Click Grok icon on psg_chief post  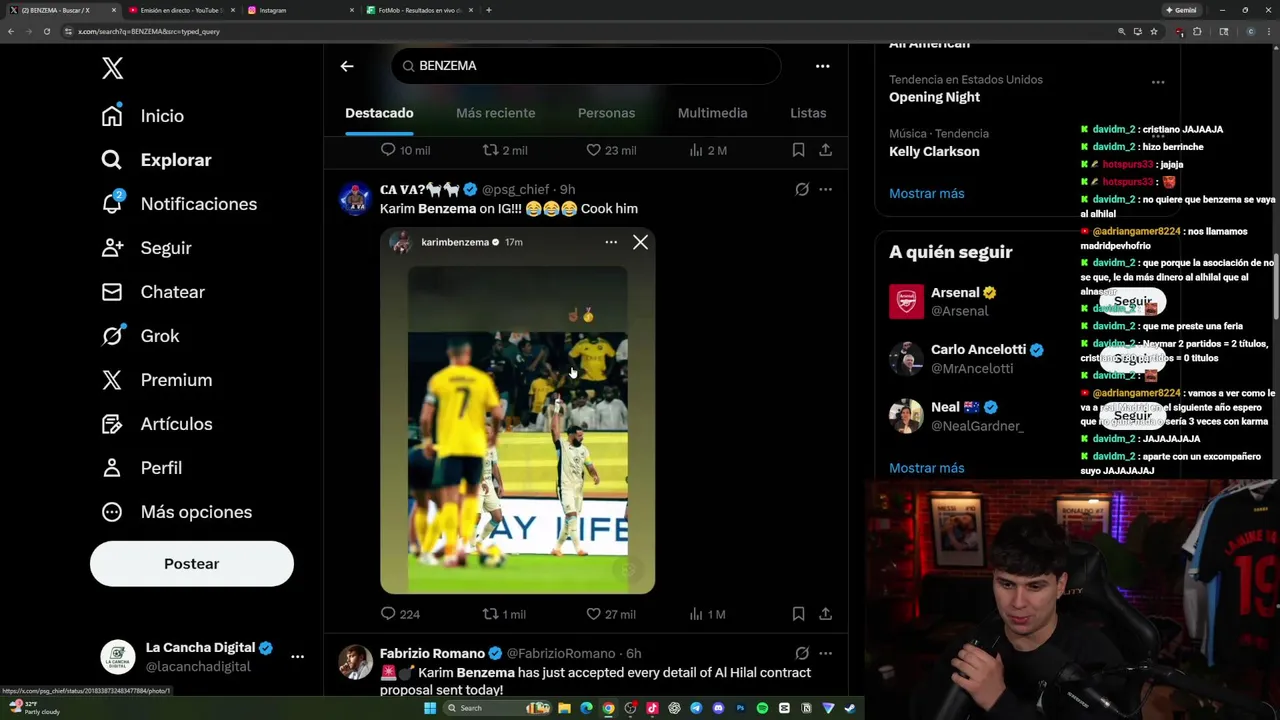click(x=802, y=189)
